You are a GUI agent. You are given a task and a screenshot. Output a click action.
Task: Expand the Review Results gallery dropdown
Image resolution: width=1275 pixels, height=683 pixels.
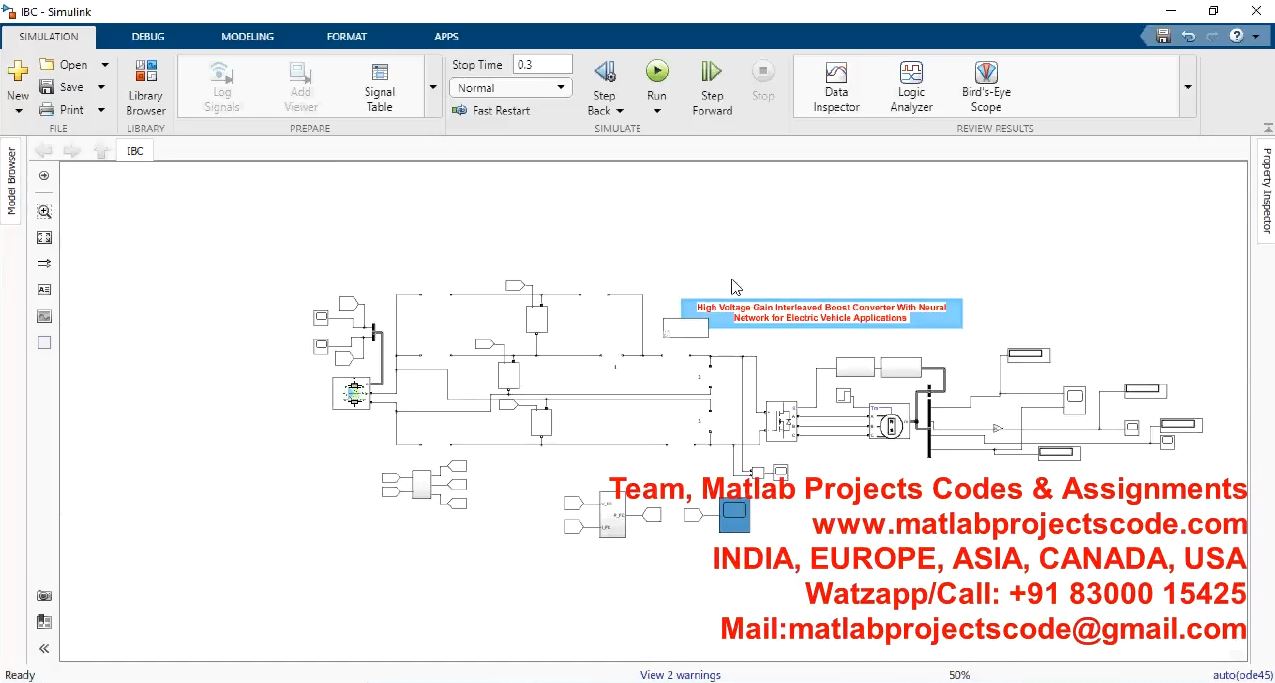pyautogui.click(x=1188, y=87)
